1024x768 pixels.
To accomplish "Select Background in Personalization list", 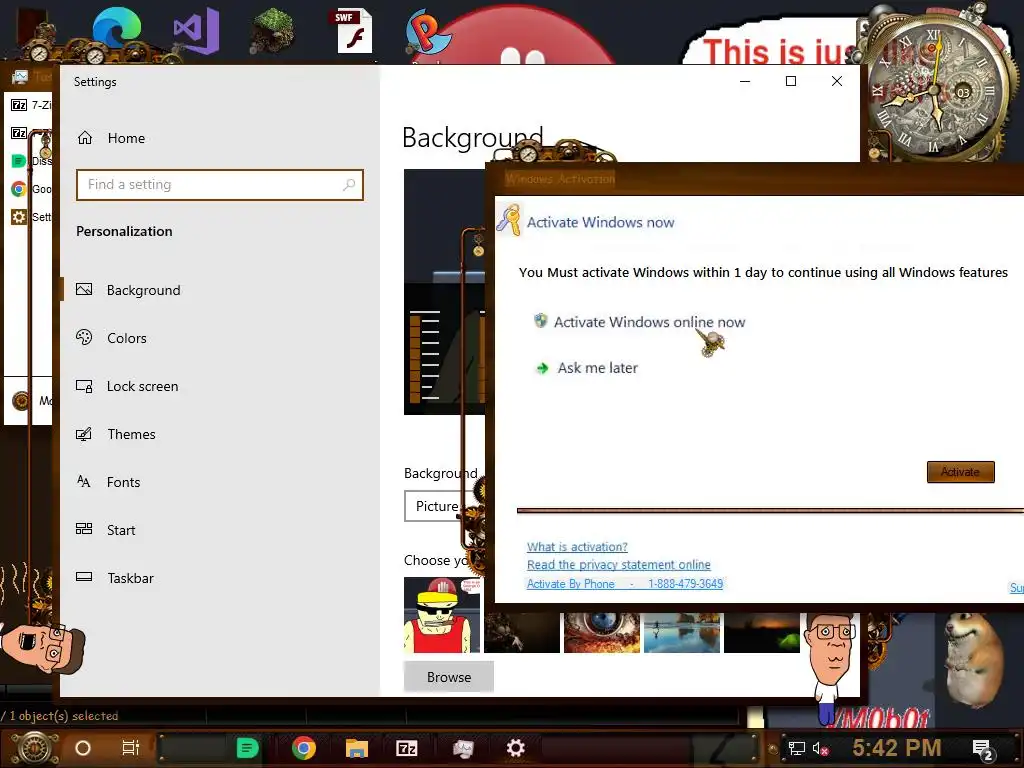I will coord(144,290).
